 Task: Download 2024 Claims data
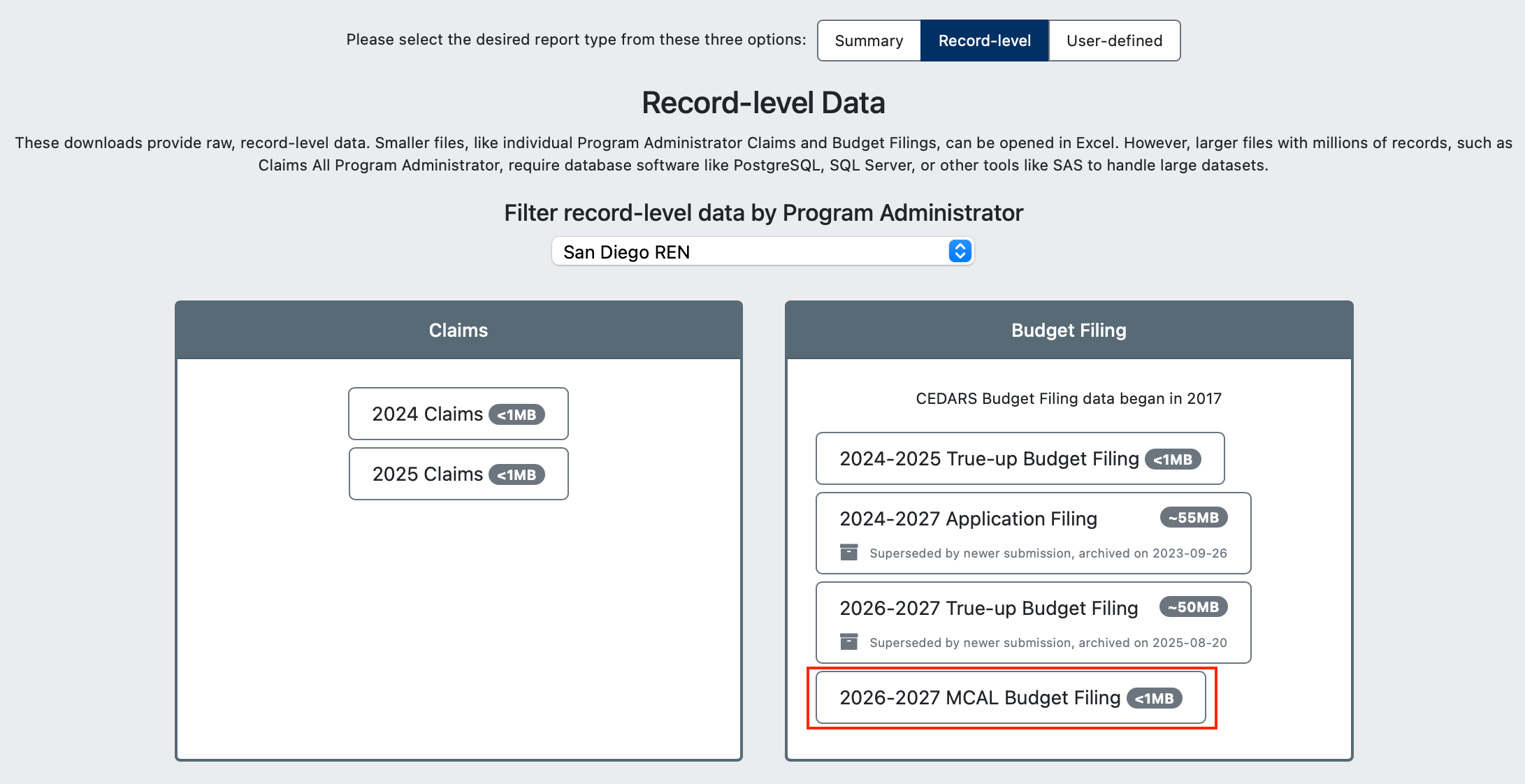tap(427, 414)
